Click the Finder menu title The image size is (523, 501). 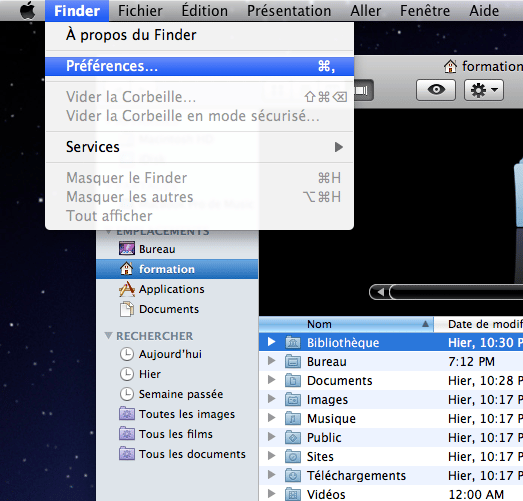coord(77,11)
